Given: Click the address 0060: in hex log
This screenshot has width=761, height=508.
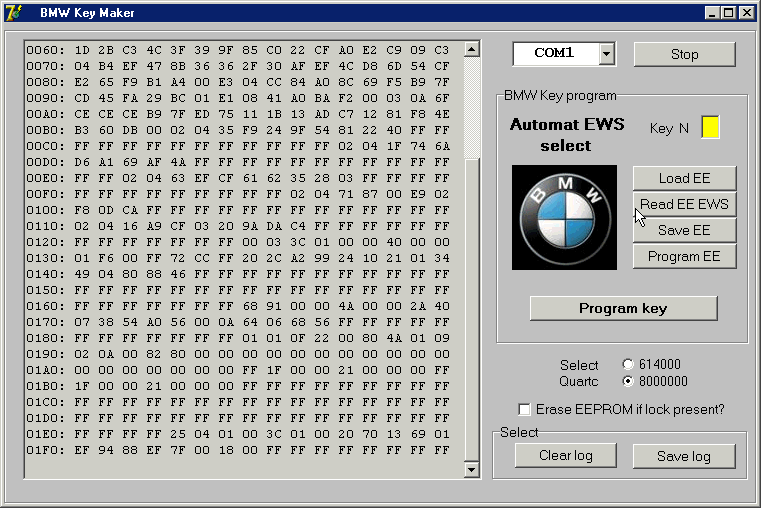Looking at the screenshot, I should 45,50.
